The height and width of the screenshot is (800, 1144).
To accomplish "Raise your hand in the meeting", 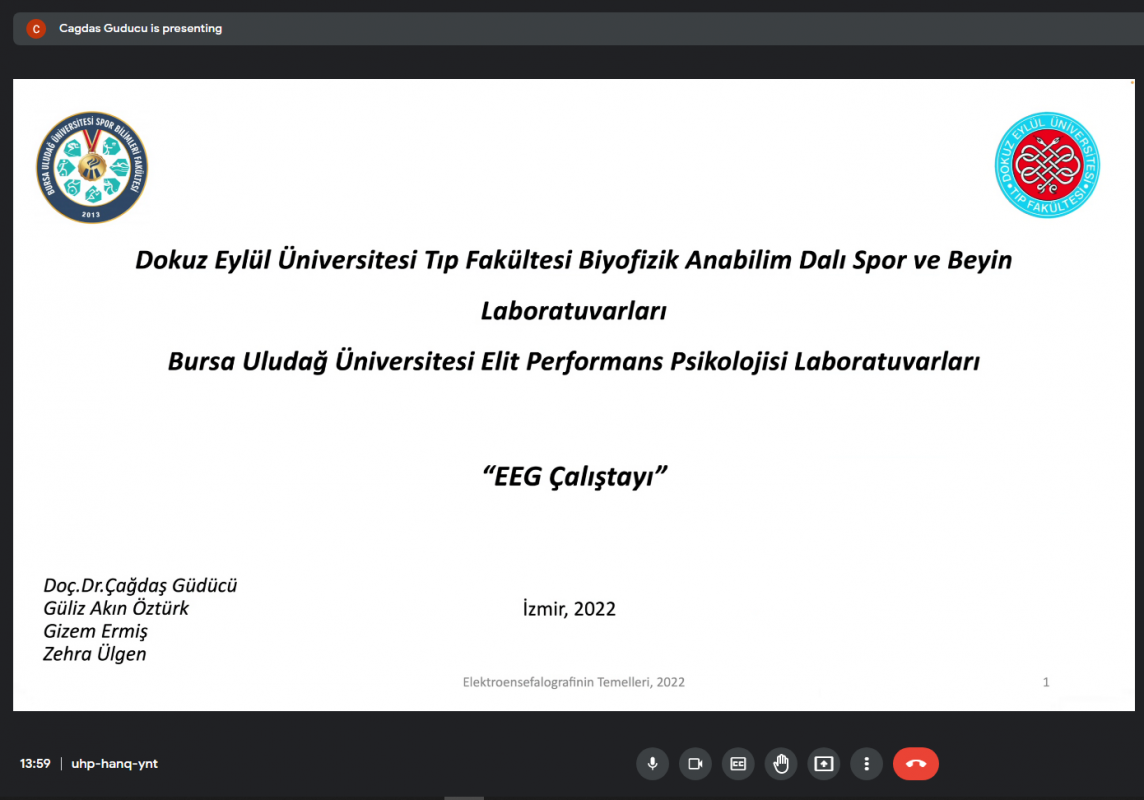I will pos(781,764).
